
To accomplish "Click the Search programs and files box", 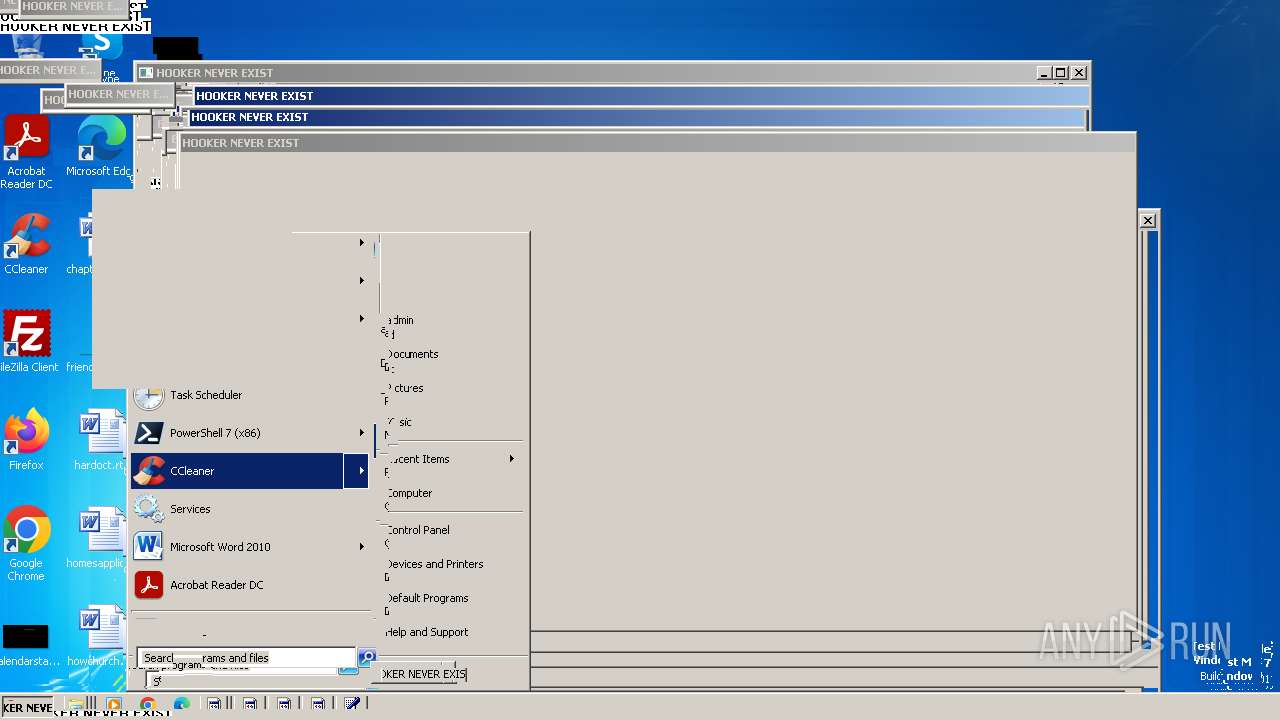I will coord(246,658).
